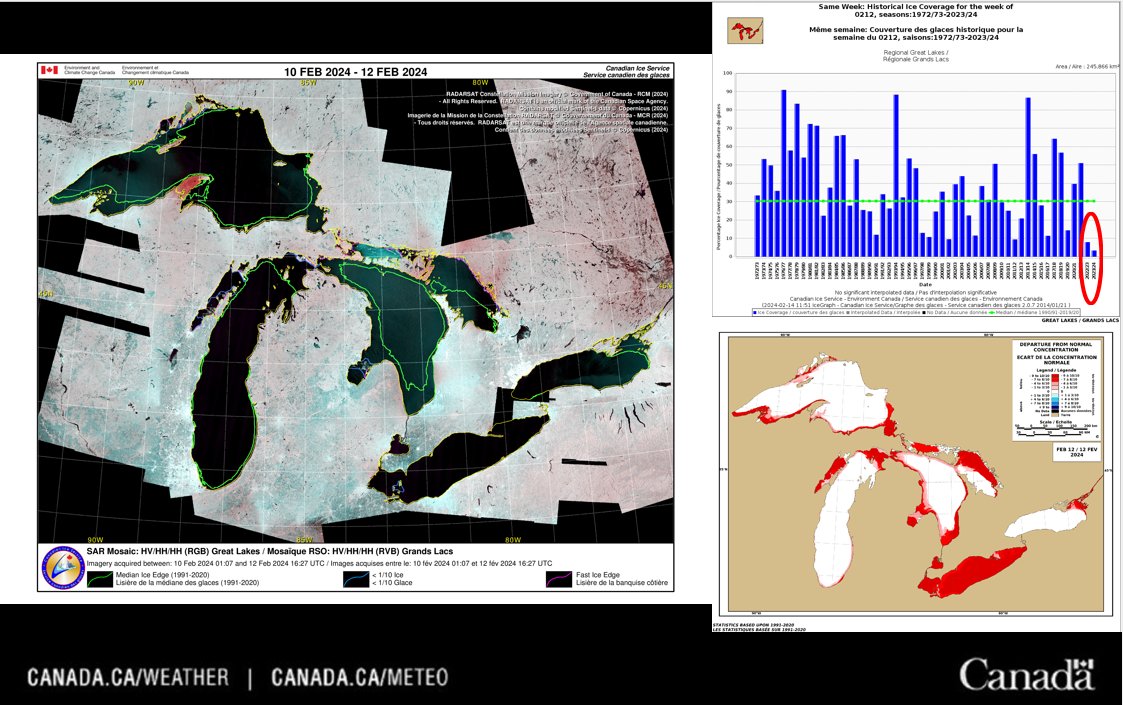The height and width of the screenshot is (705, 1123).
Task: Click 'Same Week: Historical Ice Coverage' chart title
Action: [916, 10]
